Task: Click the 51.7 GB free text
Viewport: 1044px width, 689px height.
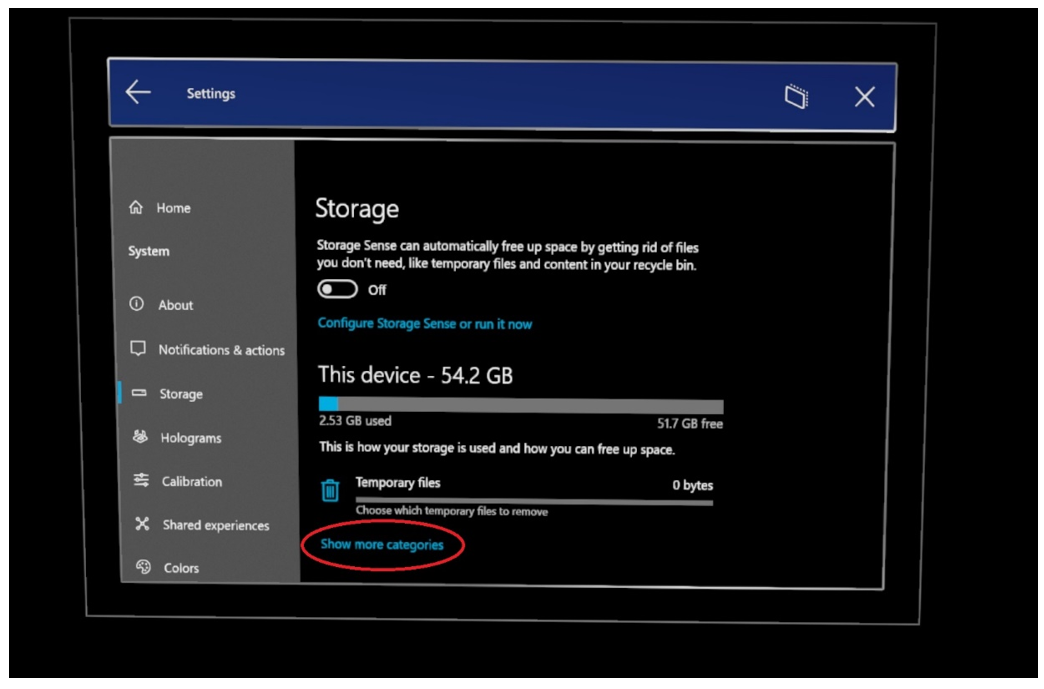Action: [x=690, y=423]
